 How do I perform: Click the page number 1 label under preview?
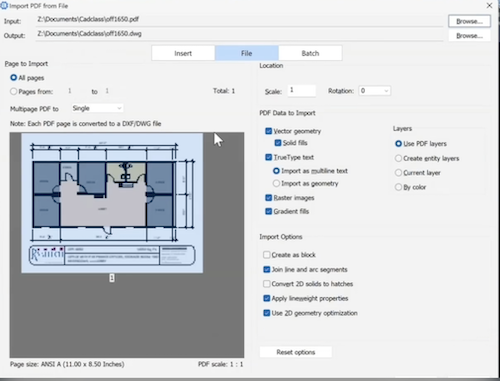(x=112, y=278)
